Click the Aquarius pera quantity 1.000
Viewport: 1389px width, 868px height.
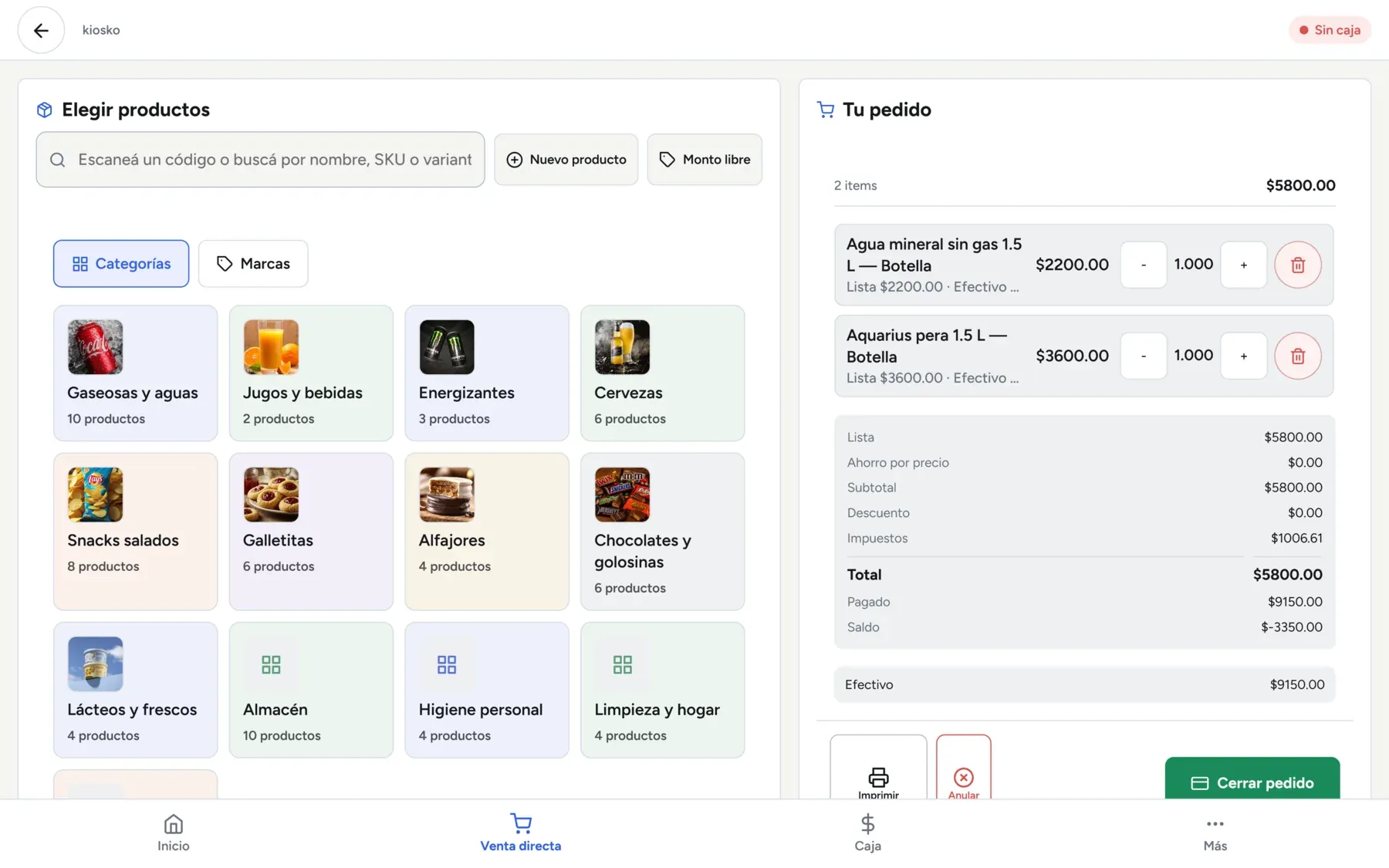point(1193,355)
